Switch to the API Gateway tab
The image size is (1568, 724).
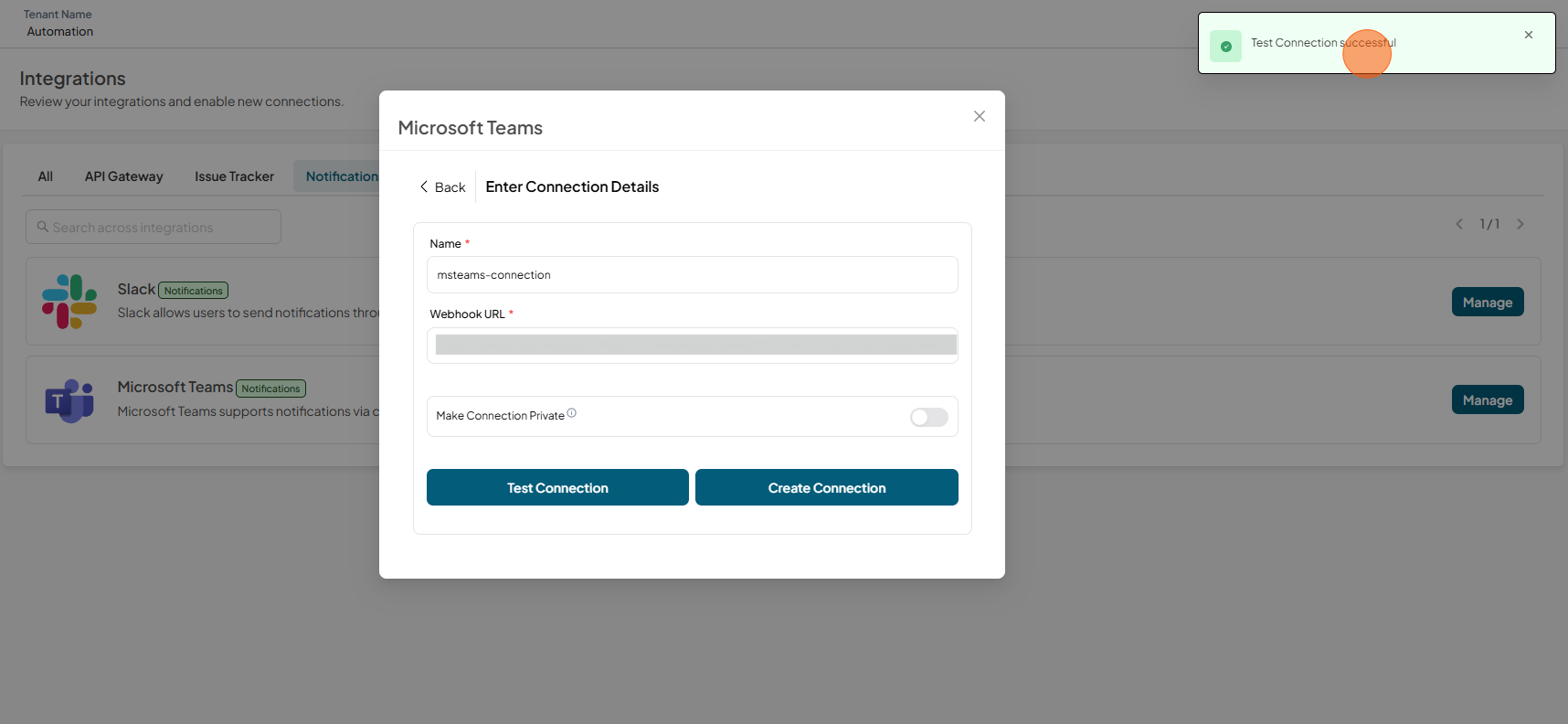tap(124, 176)
